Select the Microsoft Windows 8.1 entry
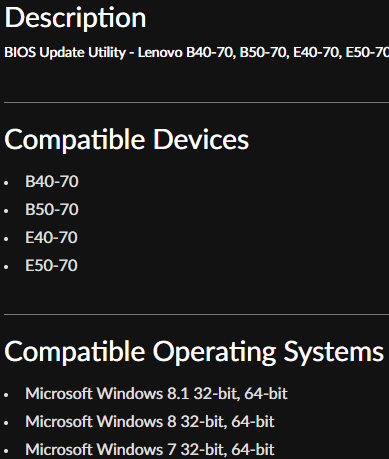Viewport: 389px width, 459px height. [x=156, y=394]
